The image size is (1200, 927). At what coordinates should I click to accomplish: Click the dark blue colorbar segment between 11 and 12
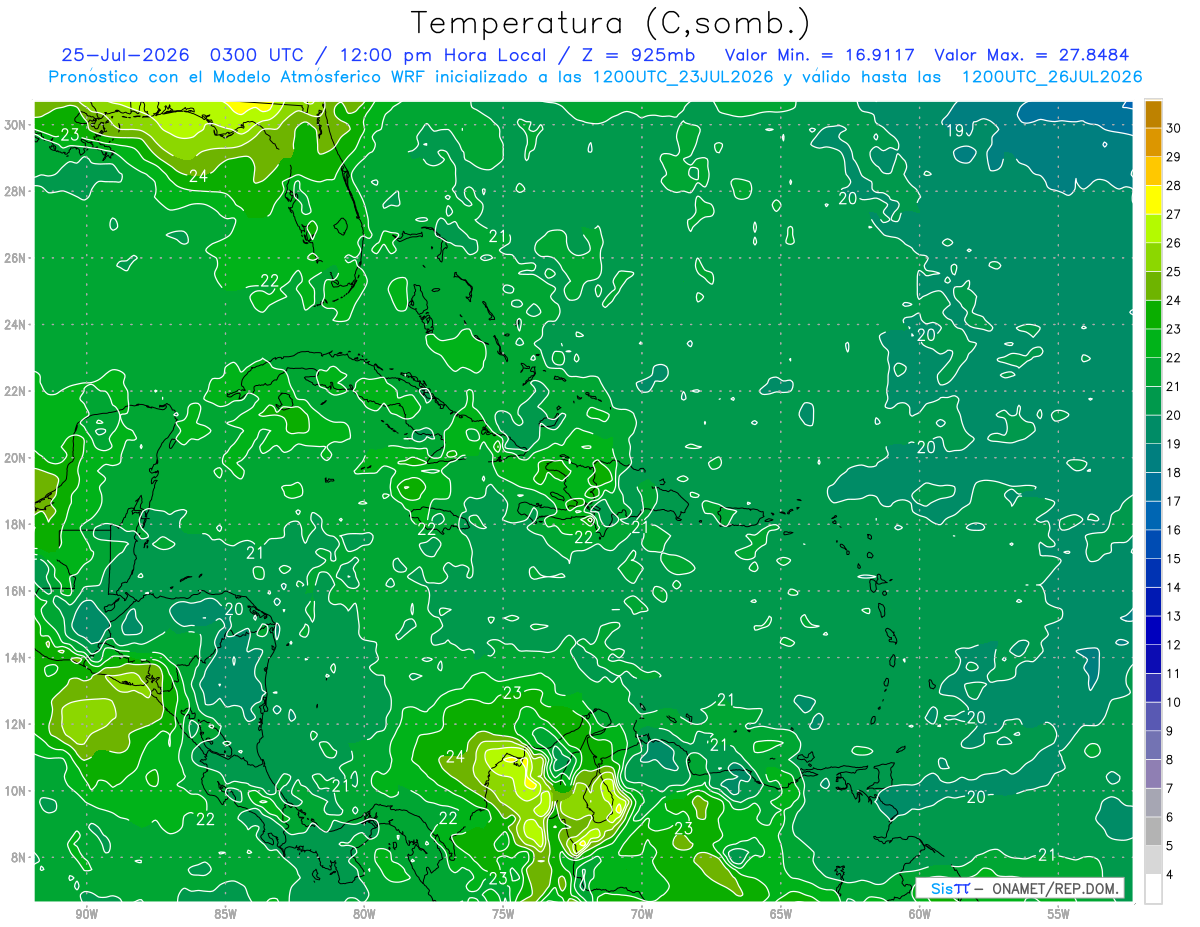pos(1153,659)
